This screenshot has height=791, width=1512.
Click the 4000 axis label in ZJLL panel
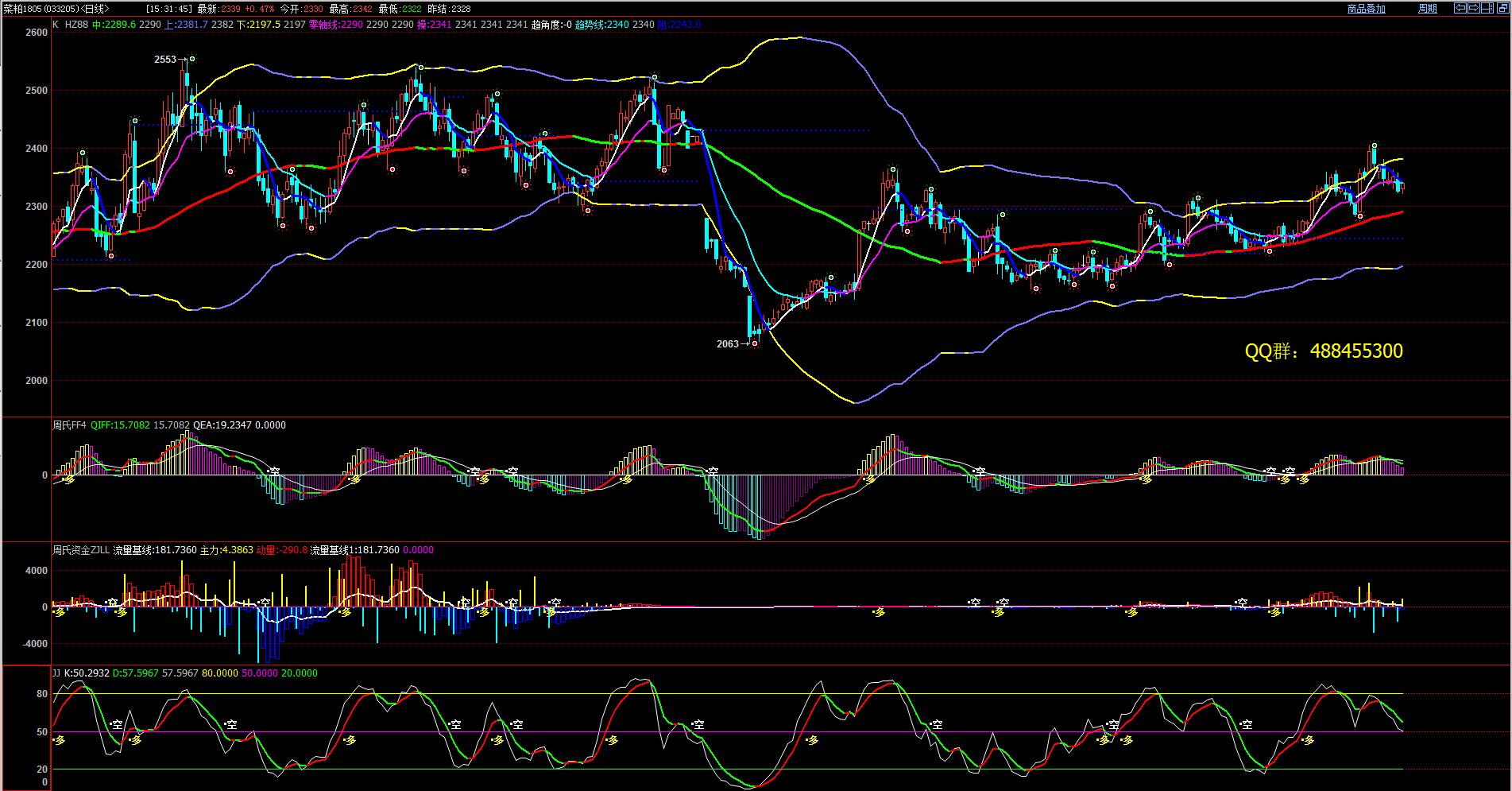click(x=37, y=571)
